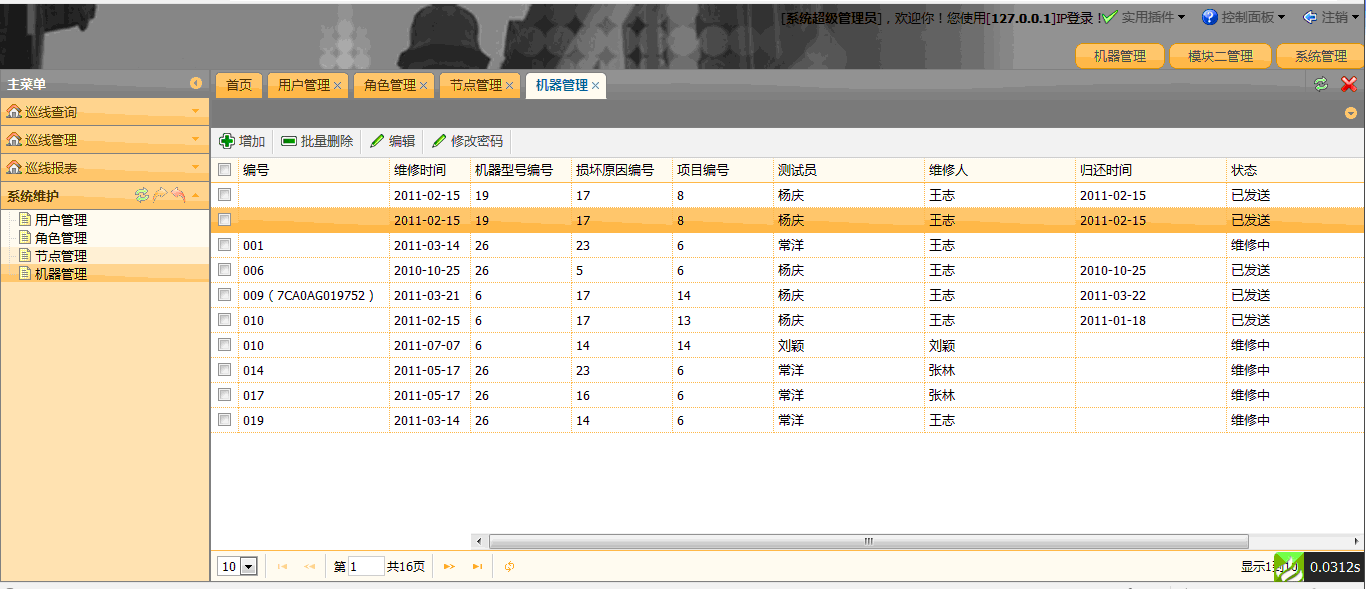
Task: Click the refresh icon in 系统维护 panel header
Action: [x=142, y=196]
